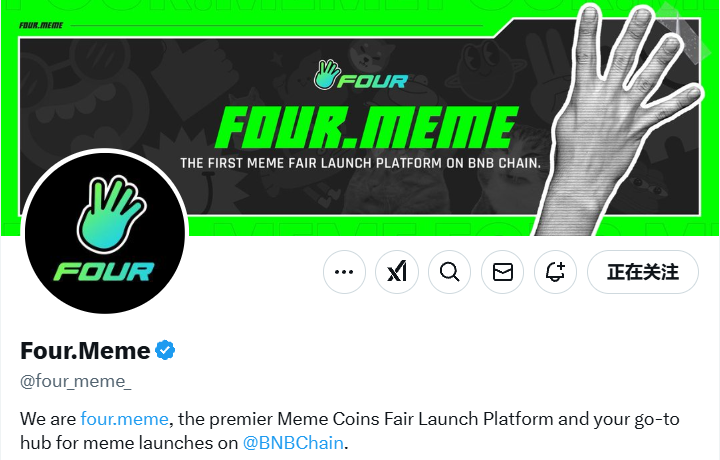Open the three-dot more options menu

344,272
